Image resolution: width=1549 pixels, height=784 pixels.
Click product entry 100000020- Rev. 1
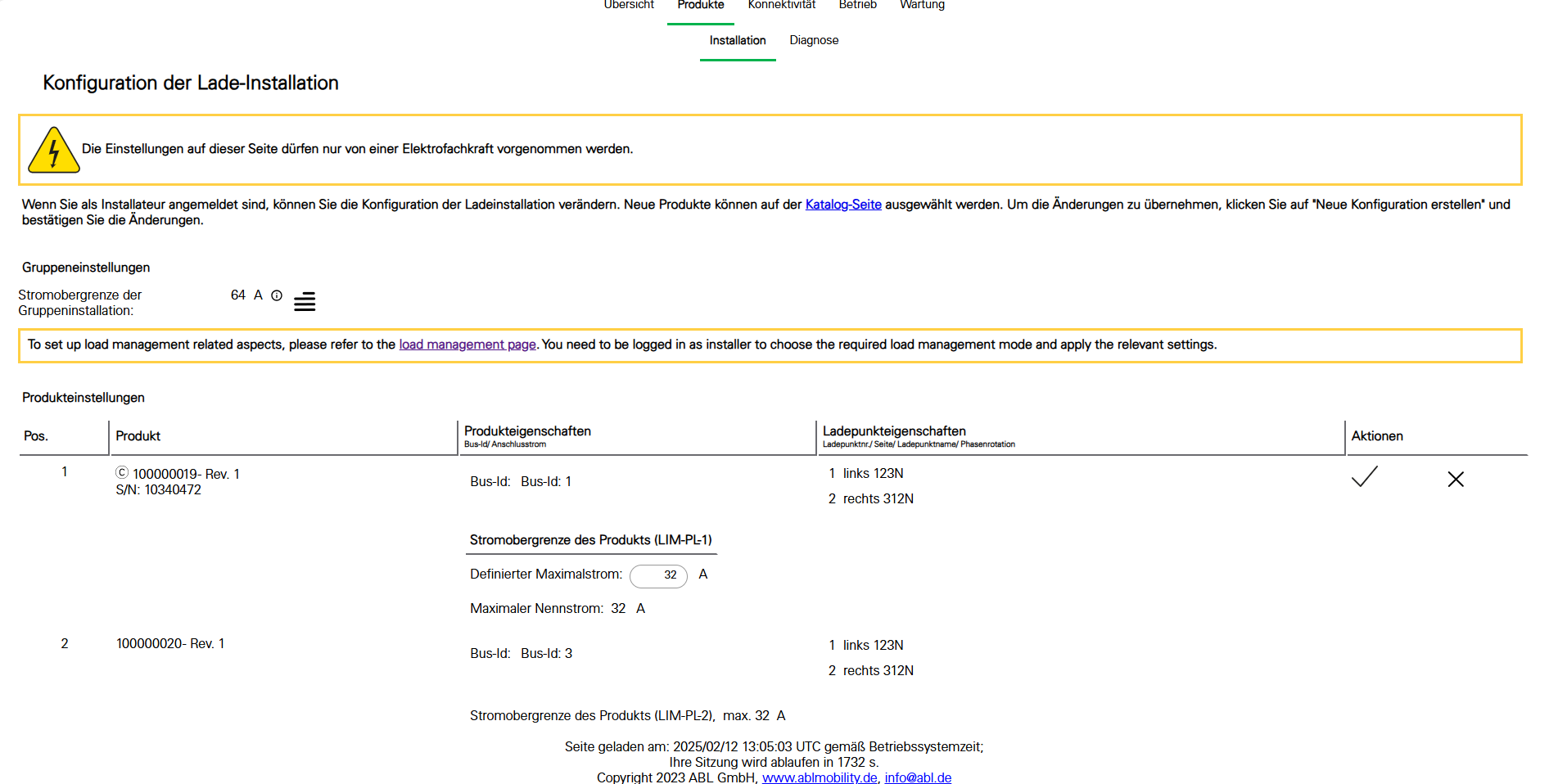pyautogui.click(x=170, y=644)
